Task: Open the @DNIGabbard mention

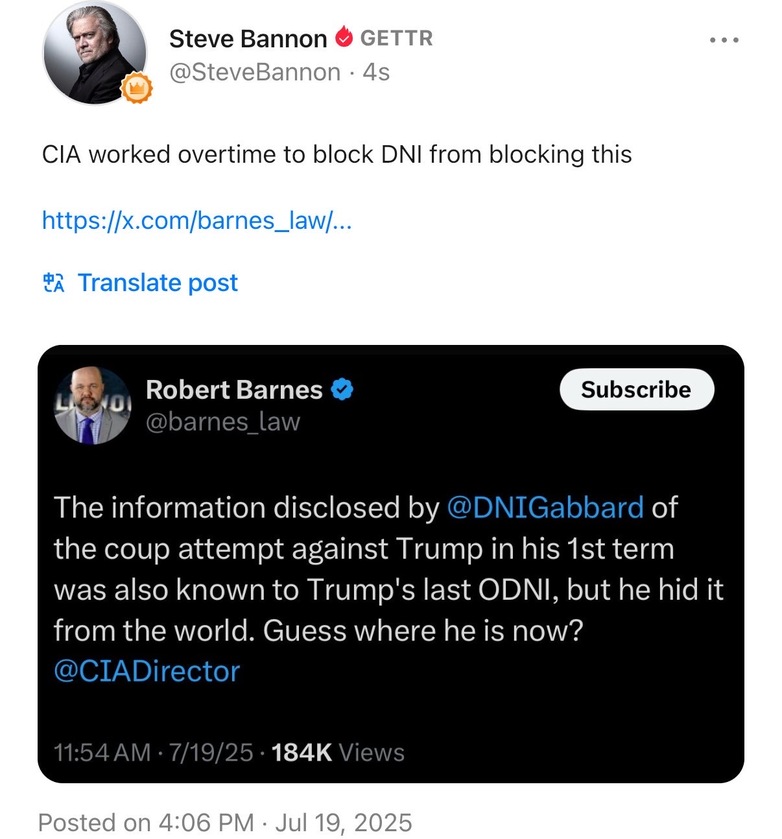Action: (544, 508)
